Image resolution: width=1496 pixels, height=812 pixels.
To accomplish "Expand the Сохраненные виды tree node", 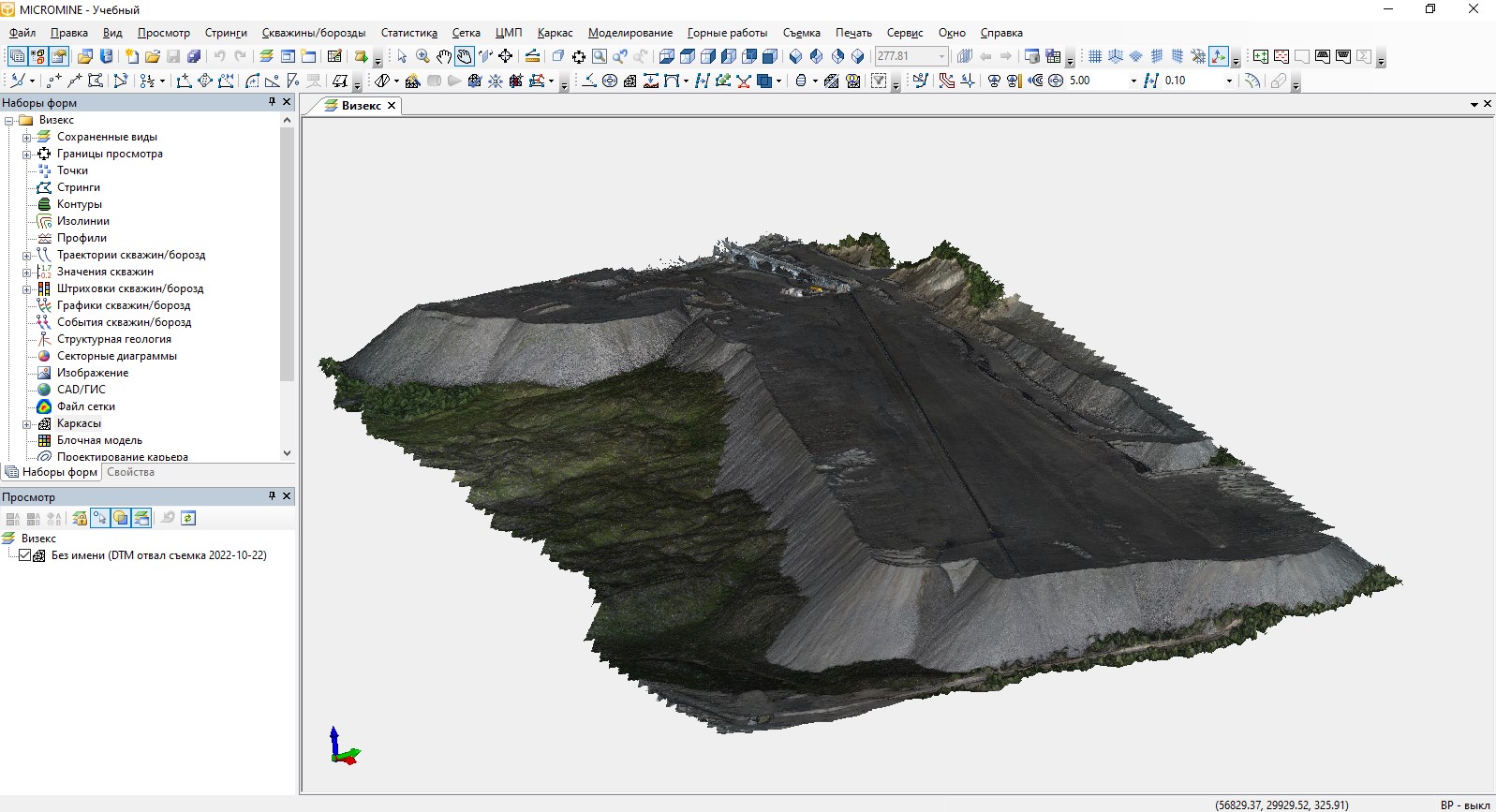I will point(27,138).
